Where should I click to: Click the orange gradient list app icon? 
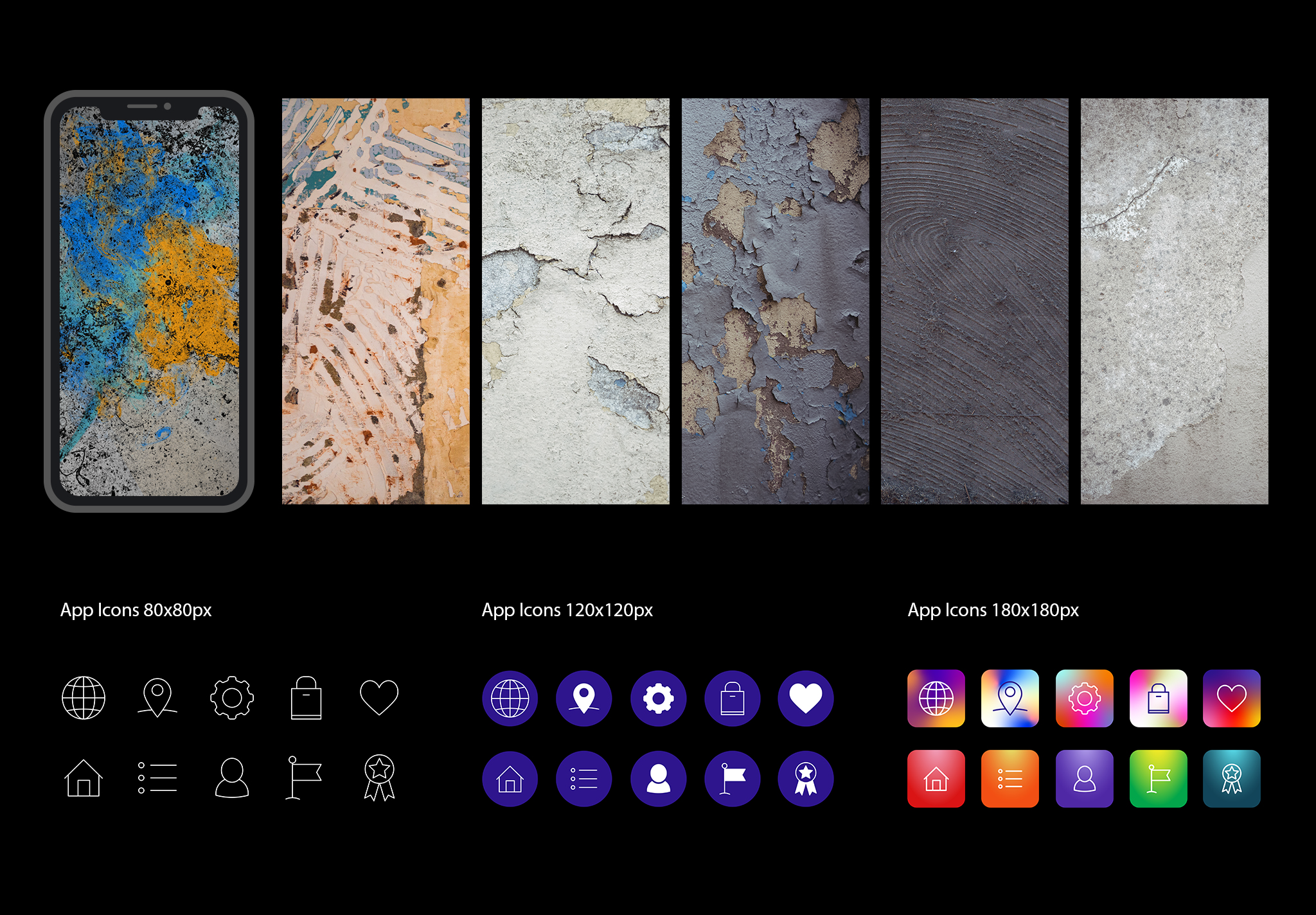click(x=1010, y=778)
